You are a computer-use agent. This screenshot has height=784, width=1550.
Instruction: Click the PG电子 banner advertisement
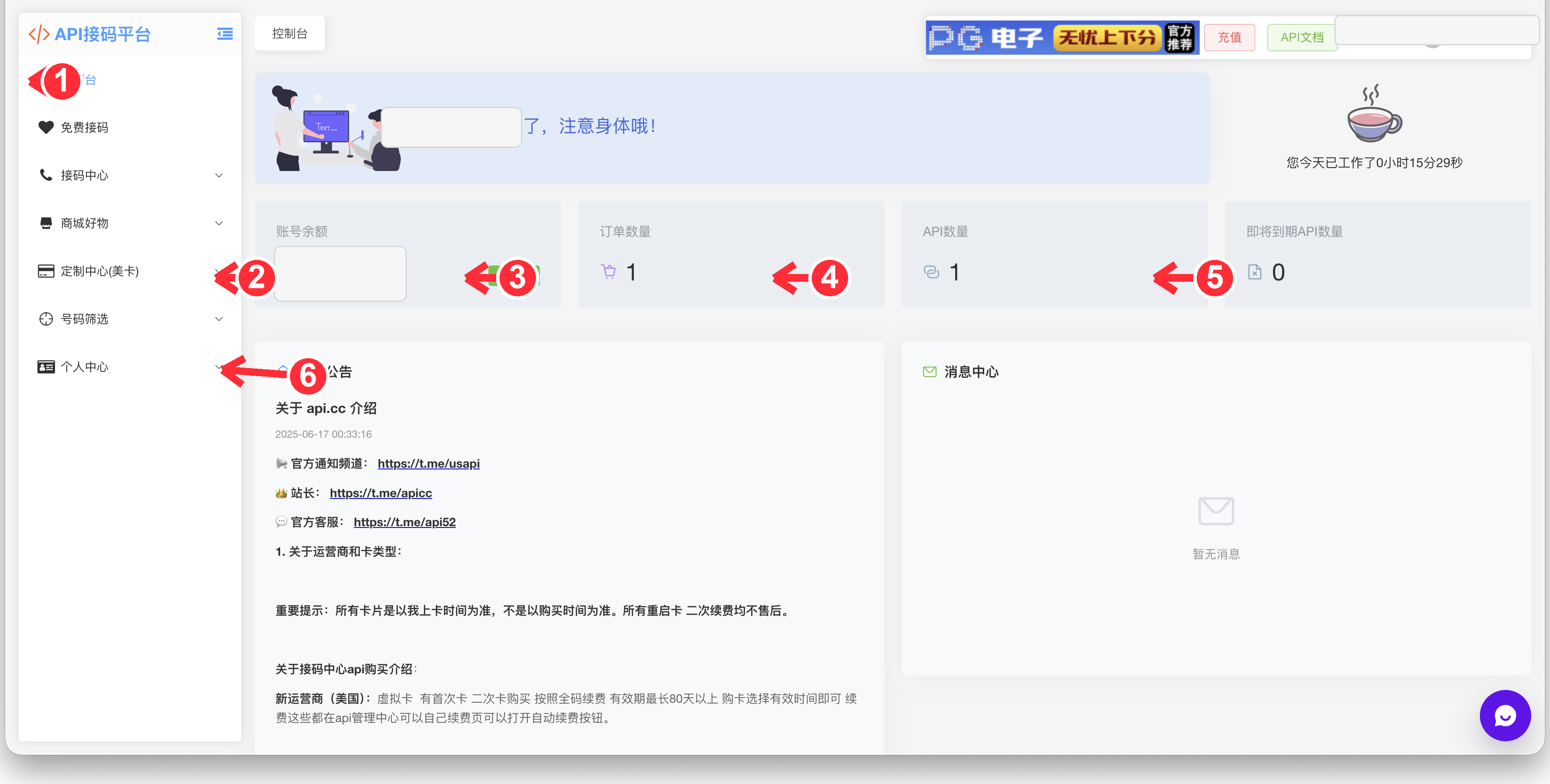1062,37
